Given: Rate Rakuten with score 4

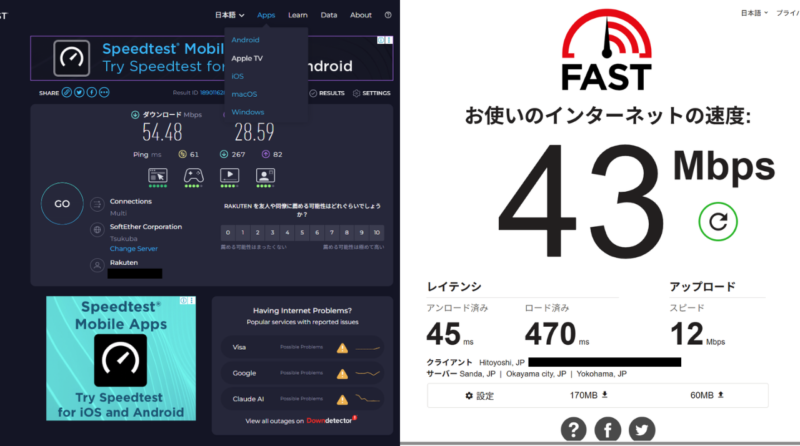Looking at the screenshot, I should 287,233.
